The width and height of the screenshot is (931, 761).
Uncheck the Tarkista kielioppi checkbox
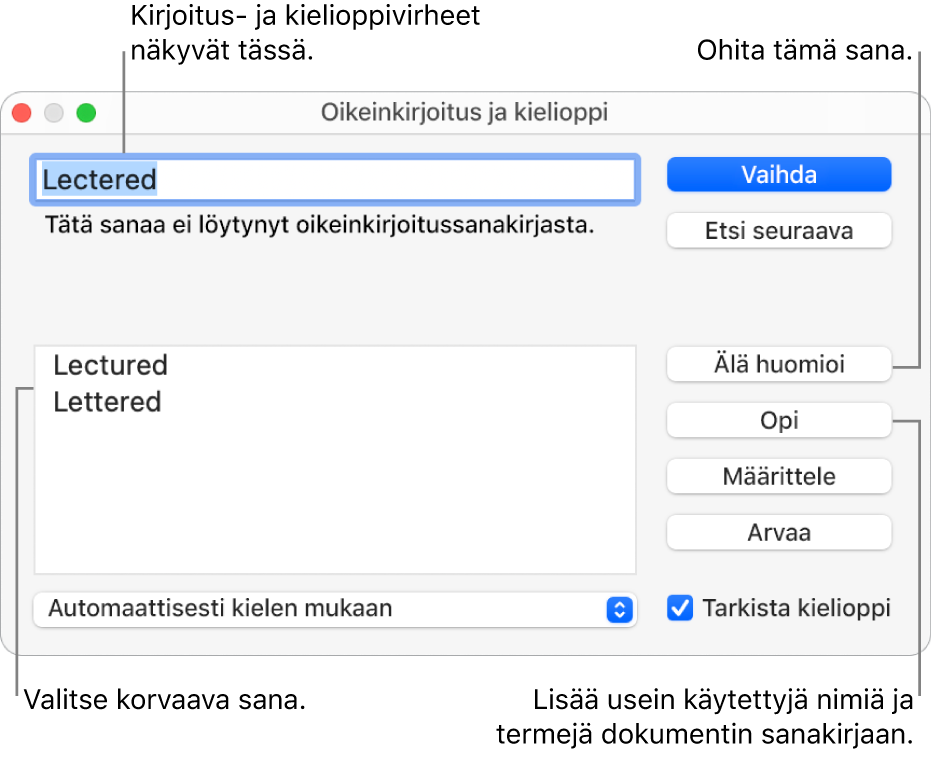point(680,608)
